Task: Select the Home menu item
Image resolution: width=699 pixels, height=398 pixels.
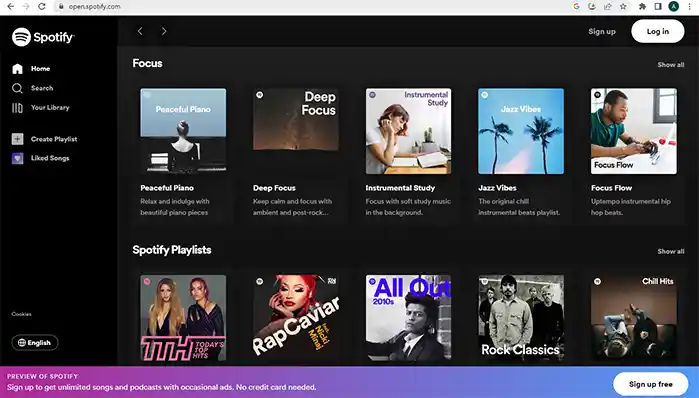Action: pos(41,69)
